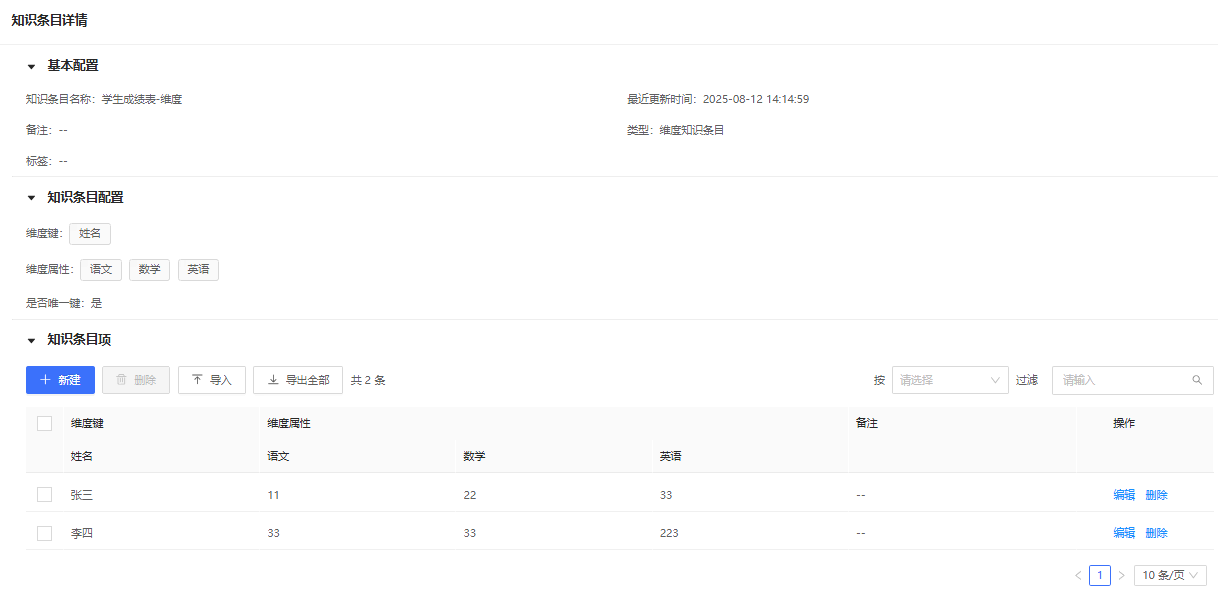Screen dimensions: 1218x594
Task: Collapse the 基本配置 section
Action: pos(31,66)
